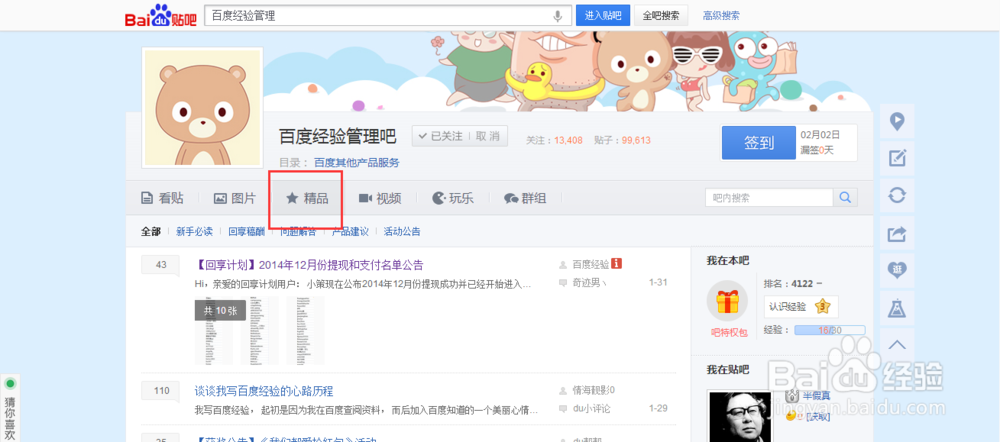Click the posts count 99,613
This screenshot has width=1000, height=442.
(636, 140)
